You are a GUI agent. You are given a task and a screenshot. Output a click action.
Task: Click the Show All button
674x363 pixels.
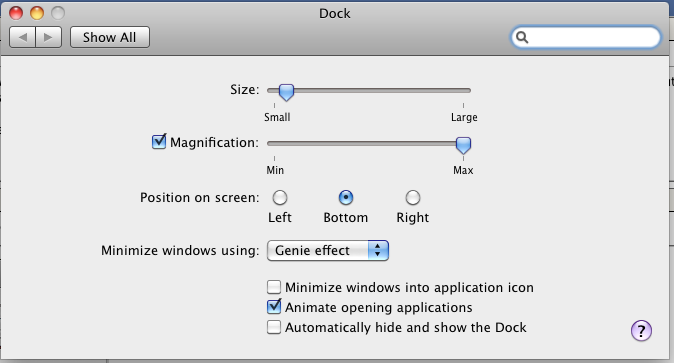pyautogui.click(x=110, y=37)
